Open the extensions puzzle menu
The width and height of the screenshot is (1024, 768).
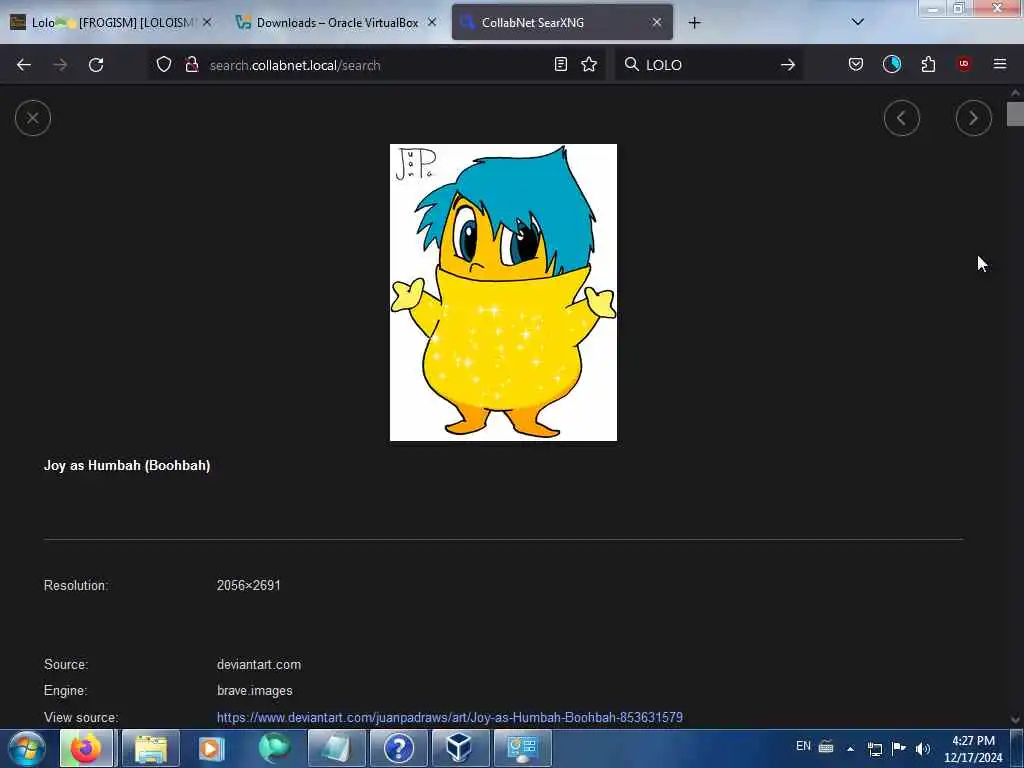point(928,65)
